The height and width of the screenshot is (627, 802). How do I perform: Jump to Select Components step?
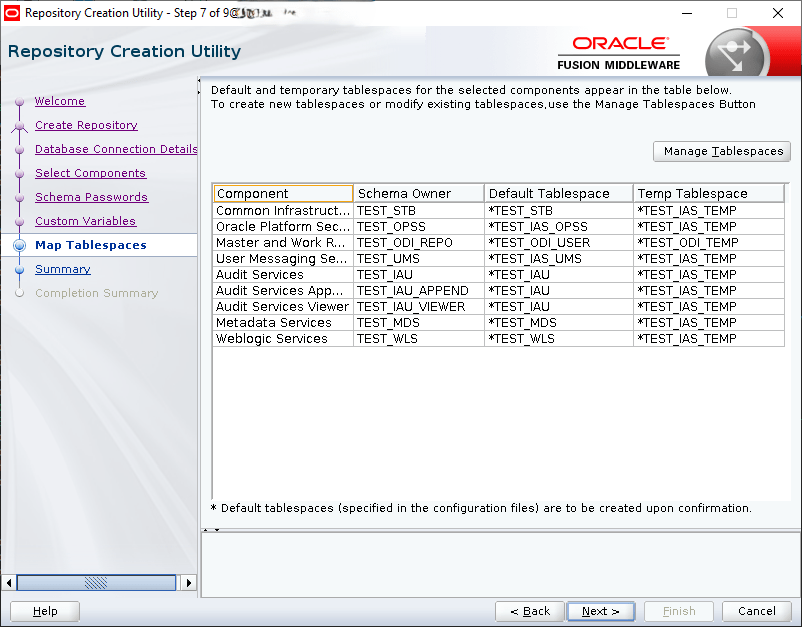[x=90, y=174]
